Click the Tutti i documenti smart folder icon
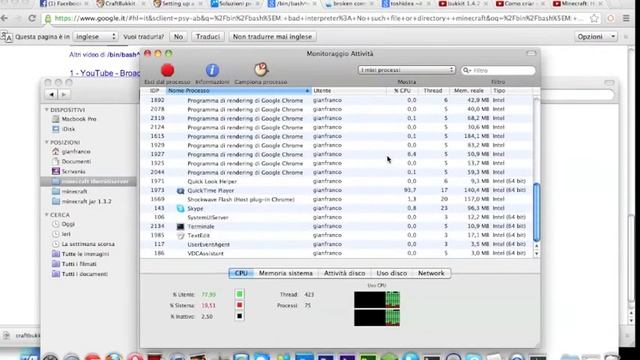 (56, 274)
